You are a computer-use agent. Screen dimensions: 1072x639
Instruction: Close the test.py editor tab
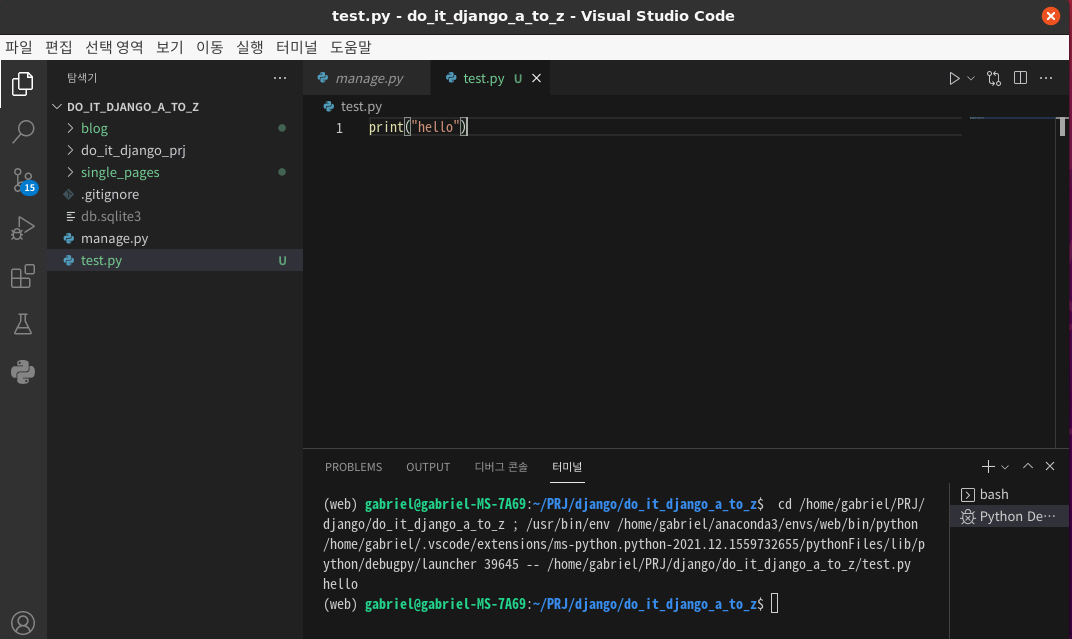537,78
